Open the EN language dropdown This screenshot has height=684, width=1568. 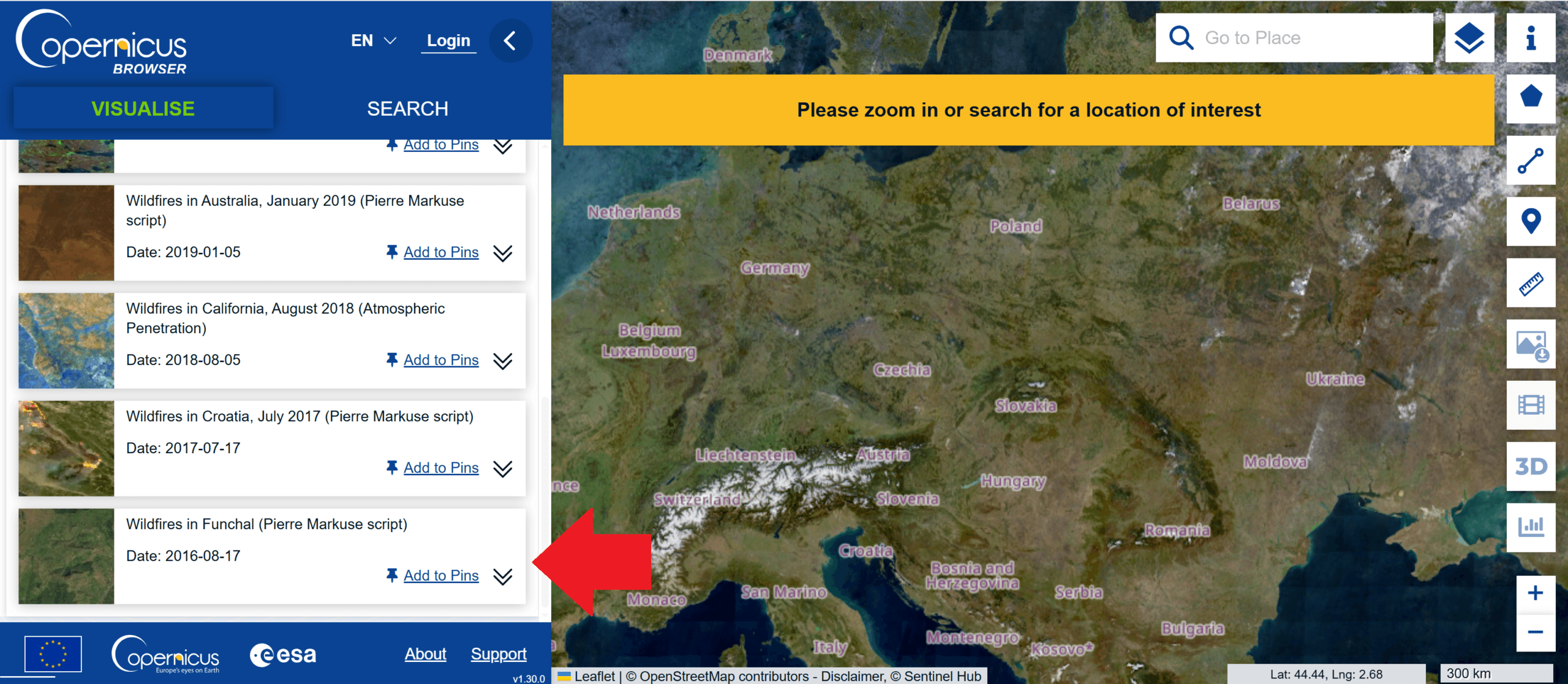[x=374, y=41]
